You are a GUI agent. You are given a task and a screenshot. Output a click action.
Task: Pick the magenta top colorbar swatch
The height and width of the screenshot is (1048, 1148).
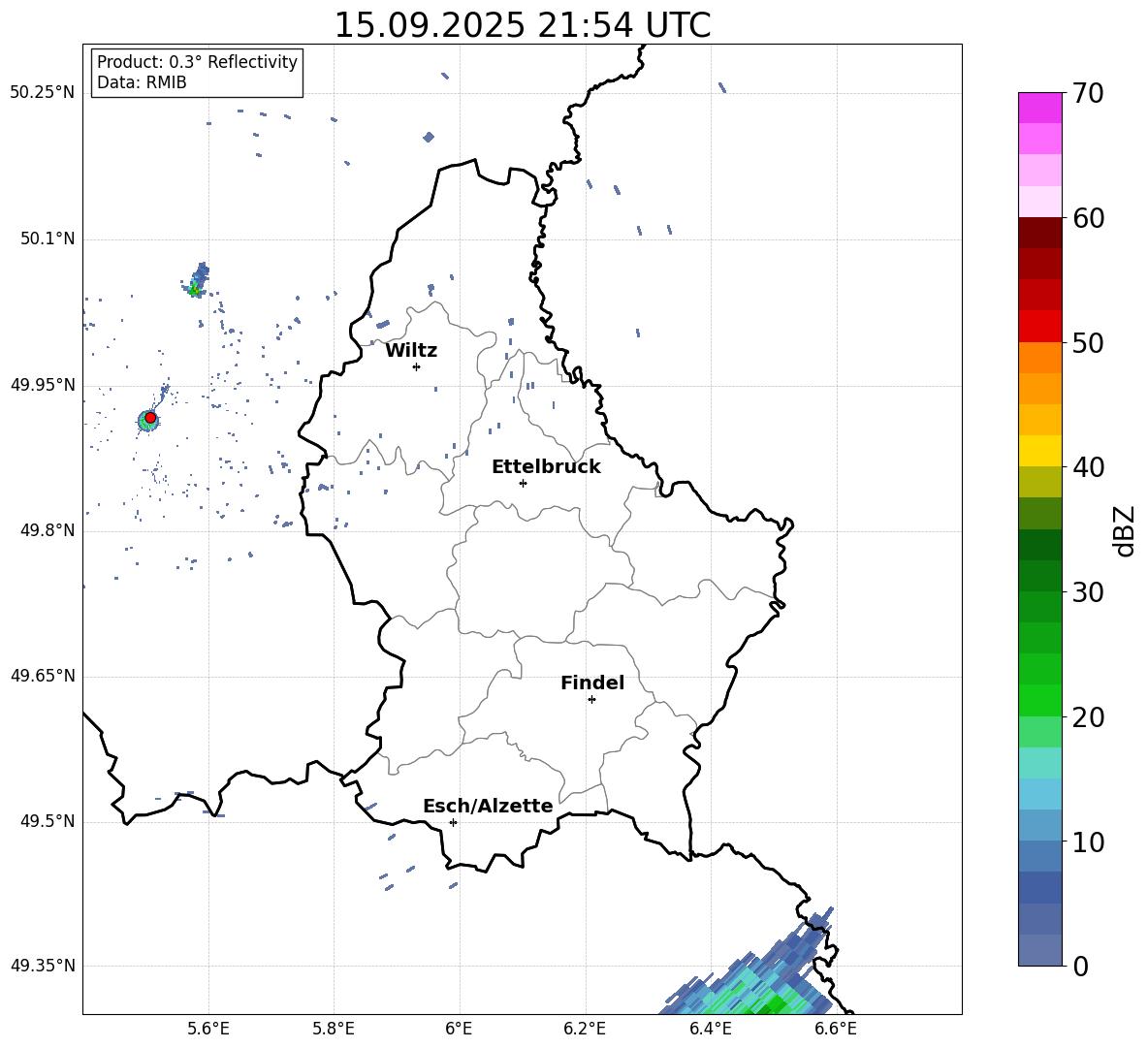1039,109
